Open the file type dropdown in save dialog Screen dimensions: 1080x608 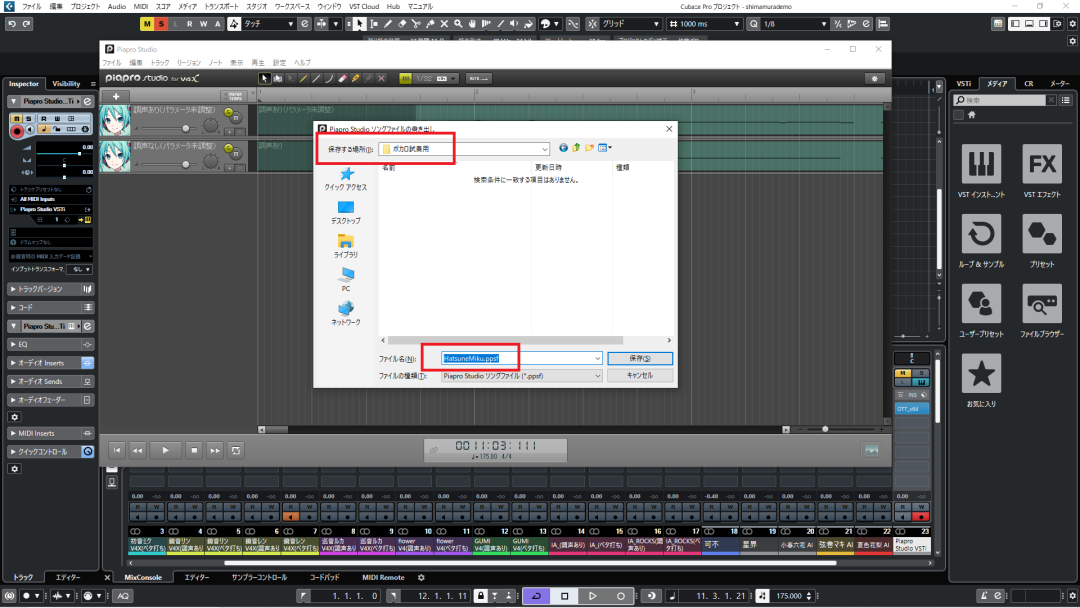[521, 376]
